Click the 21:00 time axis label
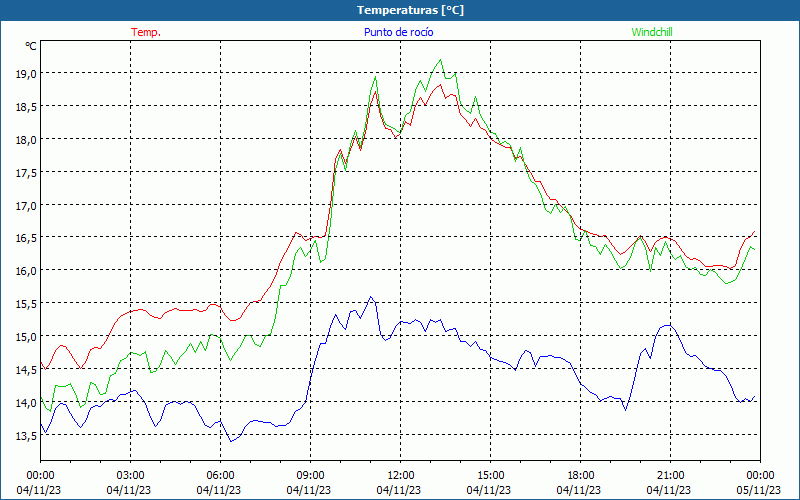This screenshot has width=800, height=500. click(x=670, y=475)
